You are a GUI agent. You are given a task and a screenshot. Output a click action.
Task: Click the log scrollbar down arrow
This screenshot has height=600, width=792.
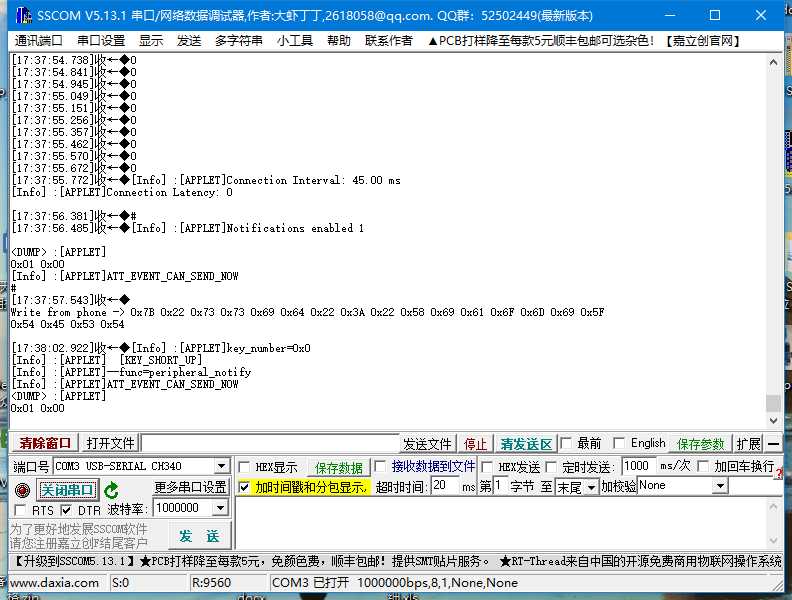[773, 421]
